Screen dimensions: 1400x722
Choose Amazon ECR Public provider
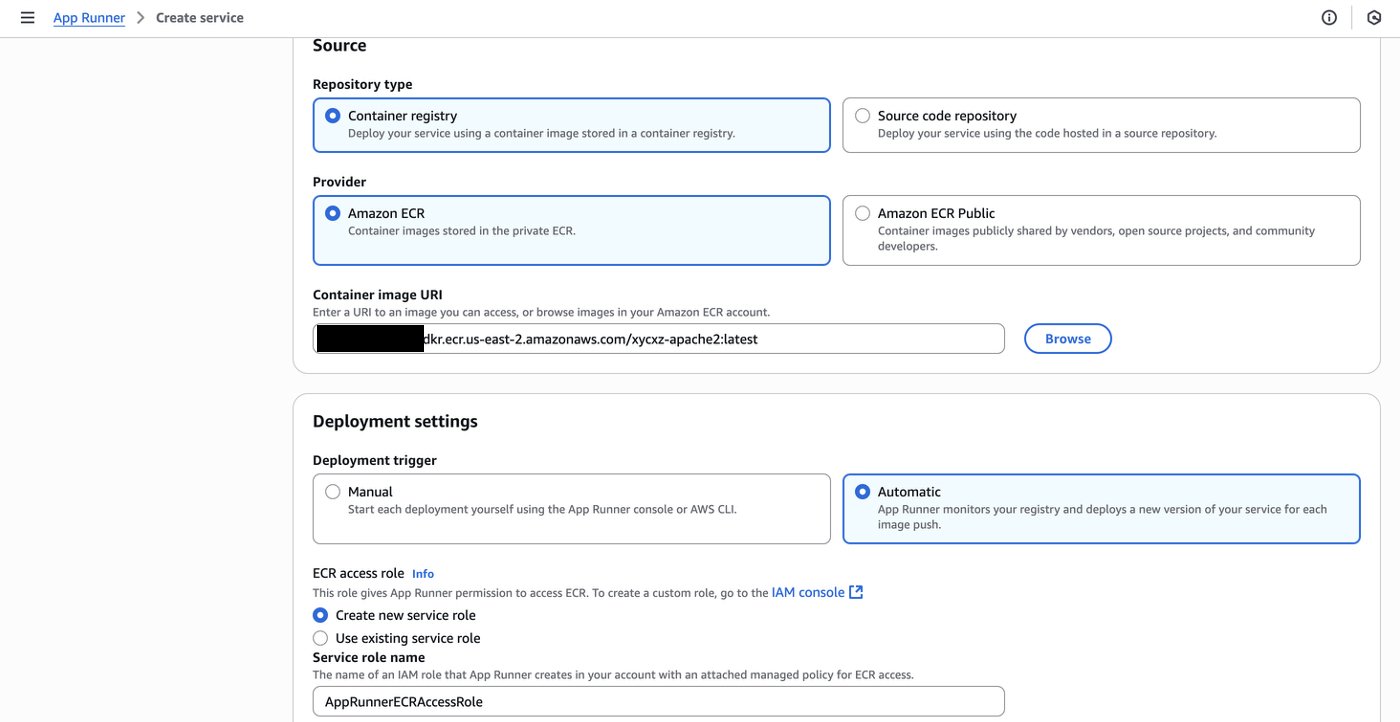click(862, 213)
